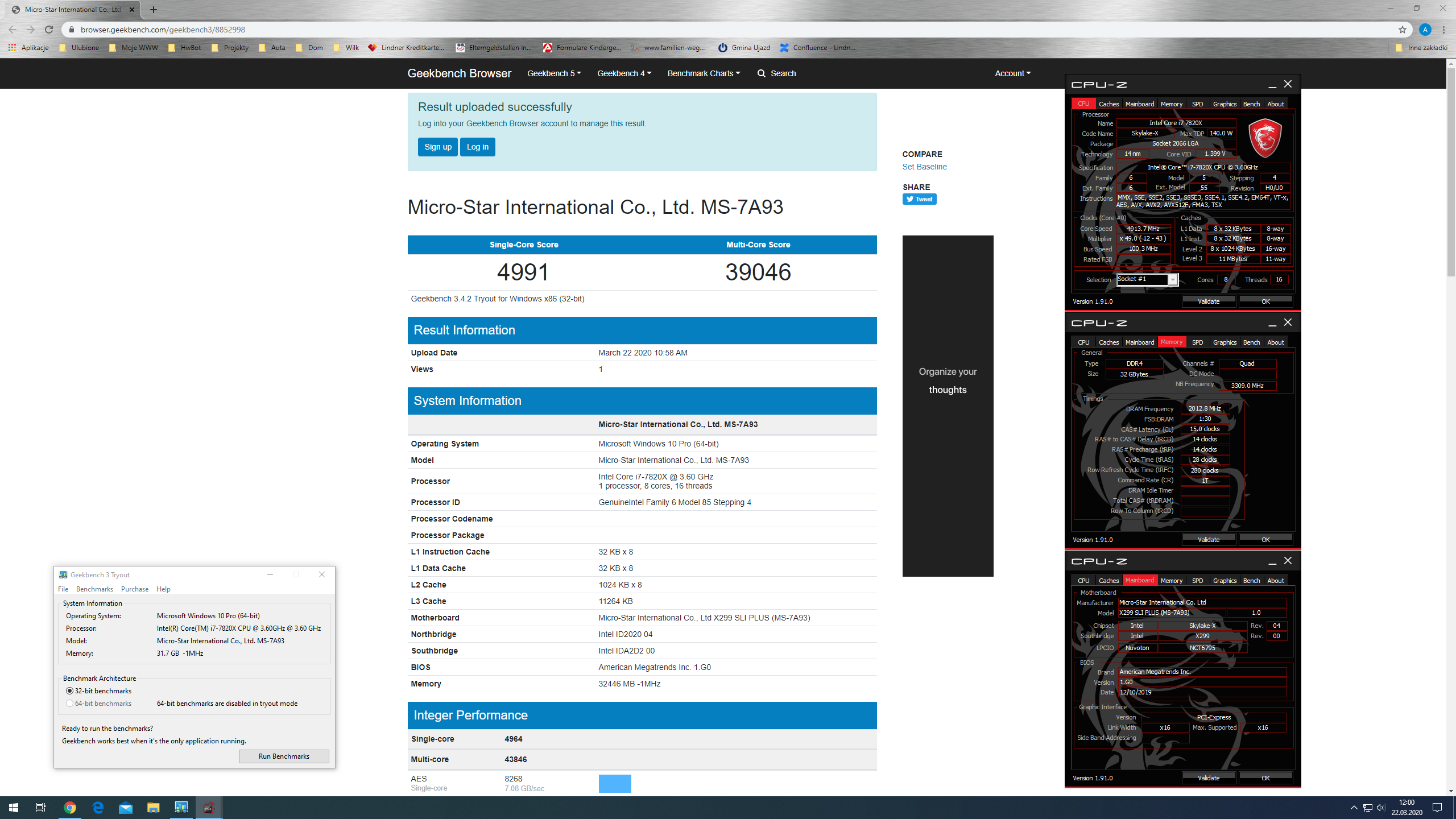
Task: Click OK in Mainboard CPU-Z window
Action: pyautogui.click(x=1265, y=778)
